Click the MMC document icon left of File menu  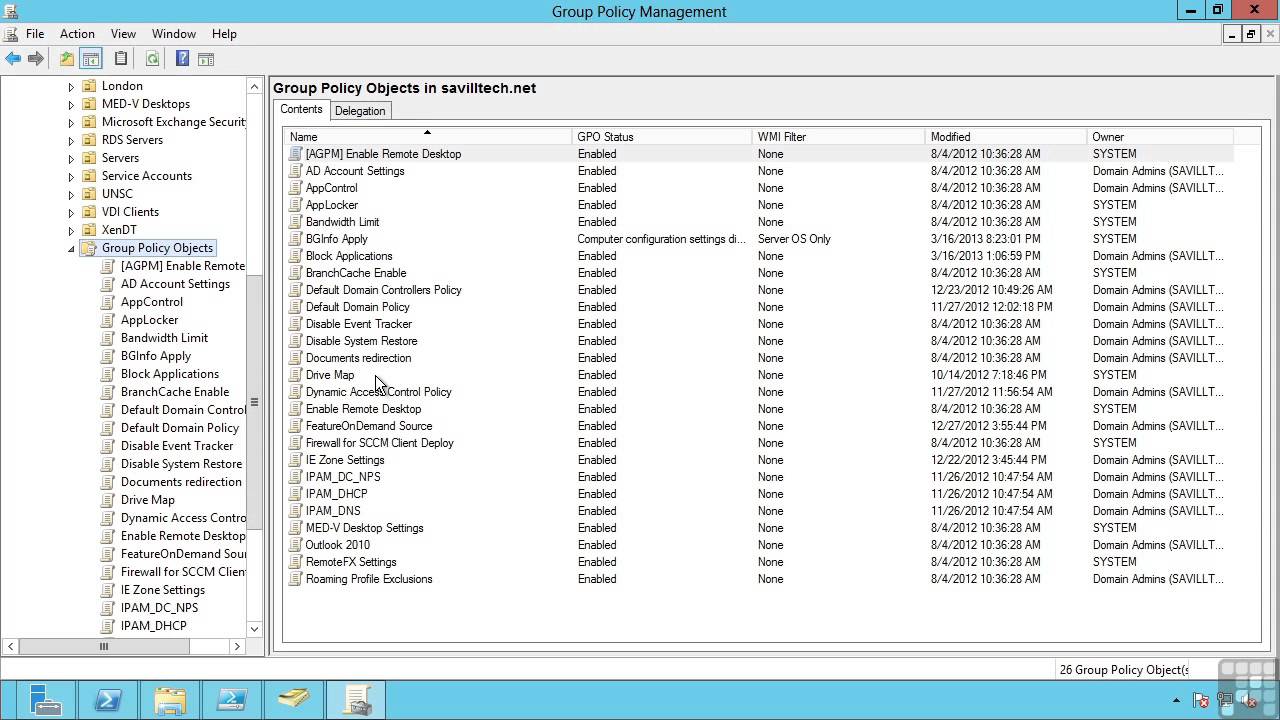point(11,34)
